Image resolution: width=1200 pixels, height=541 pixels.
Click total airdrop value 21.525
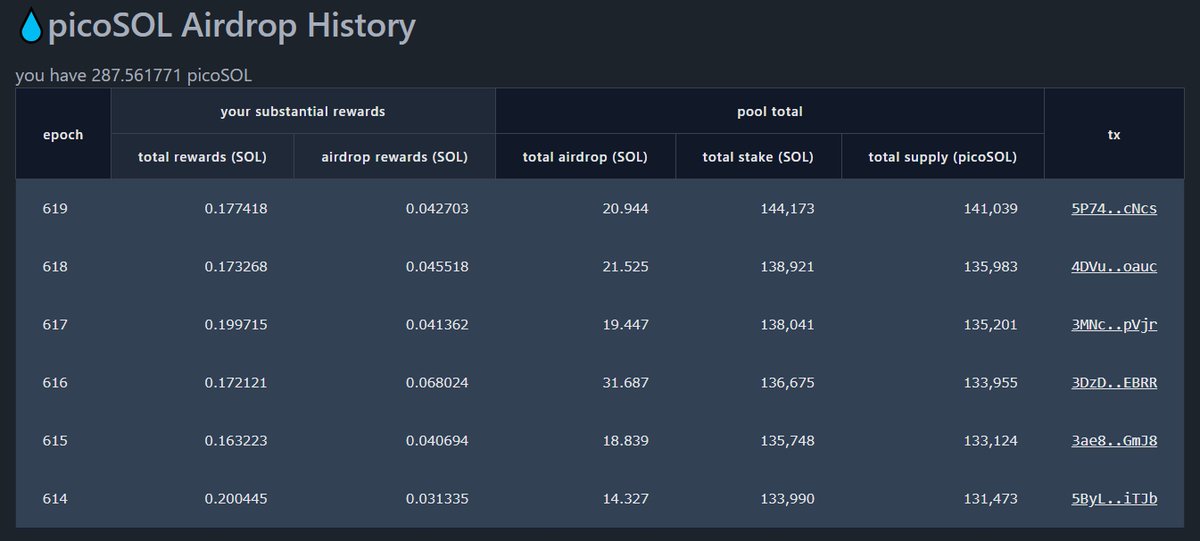[x=626, y=267]
